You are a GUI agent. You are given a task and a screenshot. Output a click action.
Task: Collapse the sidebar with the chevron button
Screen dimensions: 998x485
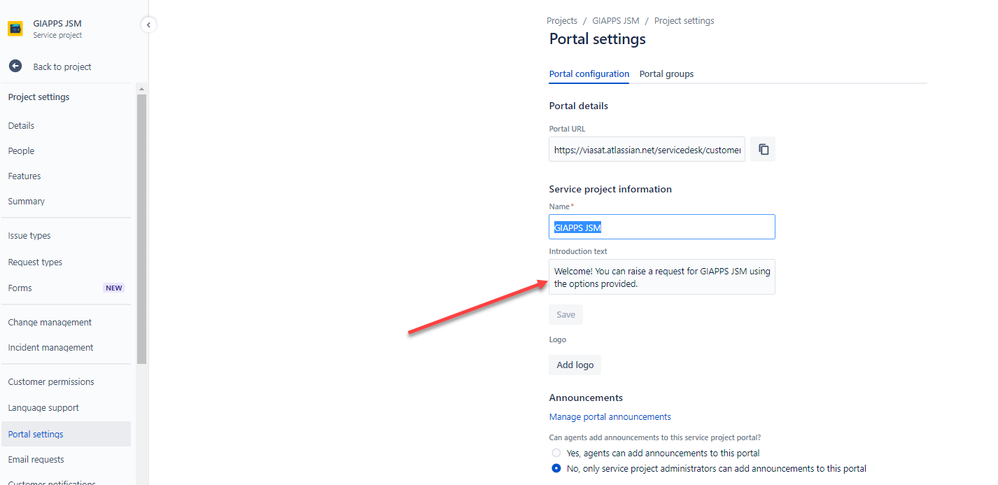pos(148,25)
